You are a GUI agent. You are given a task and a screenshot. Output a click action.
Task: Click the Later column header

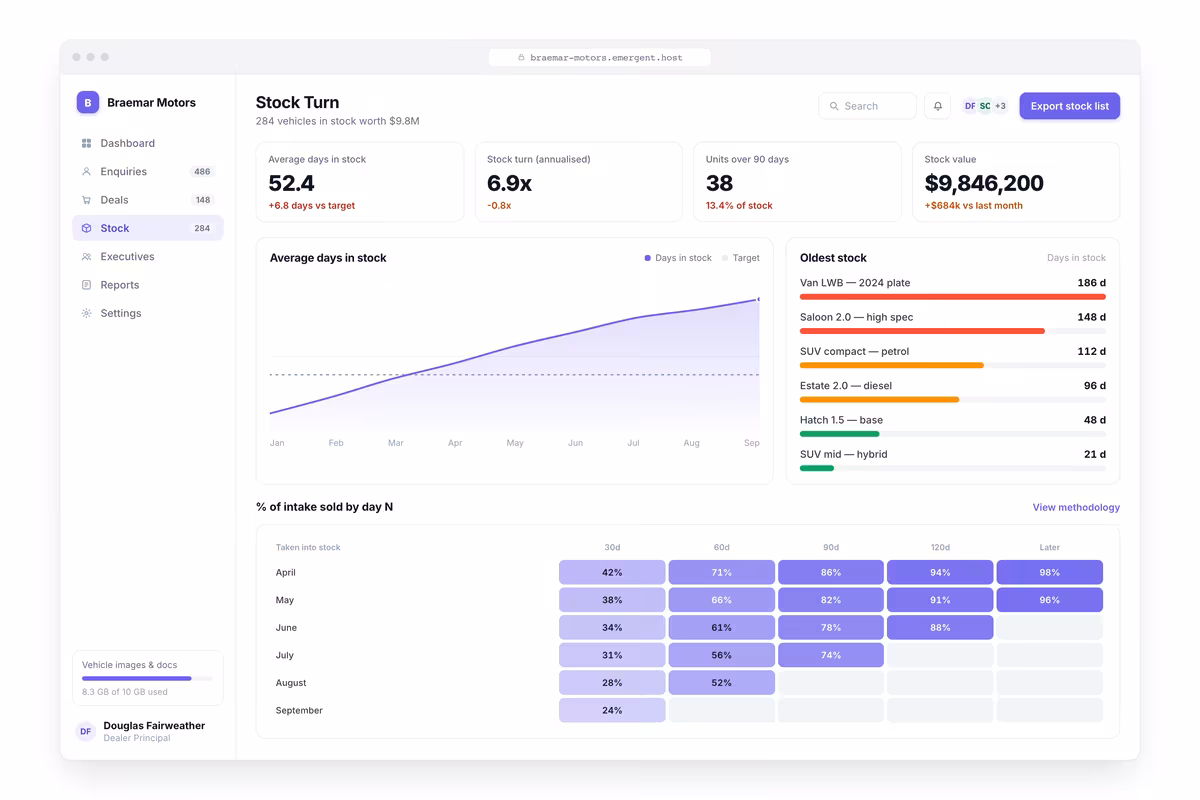coord(1050,548)
